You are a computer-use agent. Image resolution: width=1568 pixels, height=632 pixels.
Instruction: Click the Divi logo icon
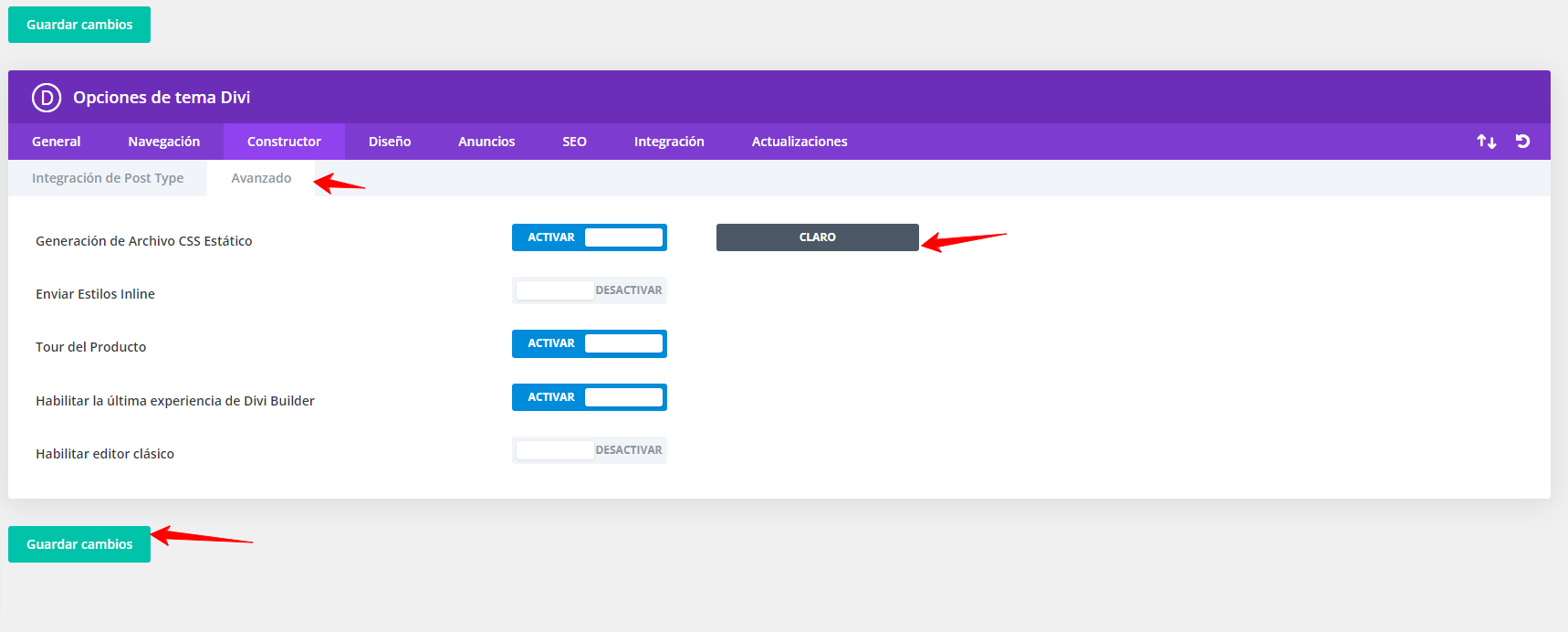click(47, 97)
